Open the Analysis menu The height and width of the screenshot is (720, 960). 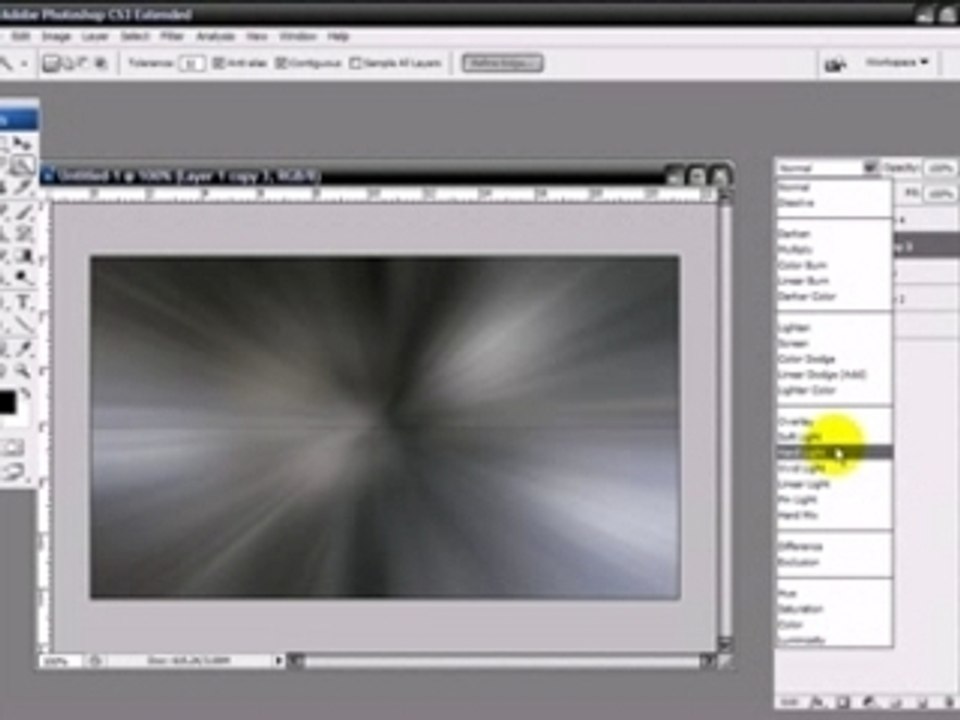215,36
